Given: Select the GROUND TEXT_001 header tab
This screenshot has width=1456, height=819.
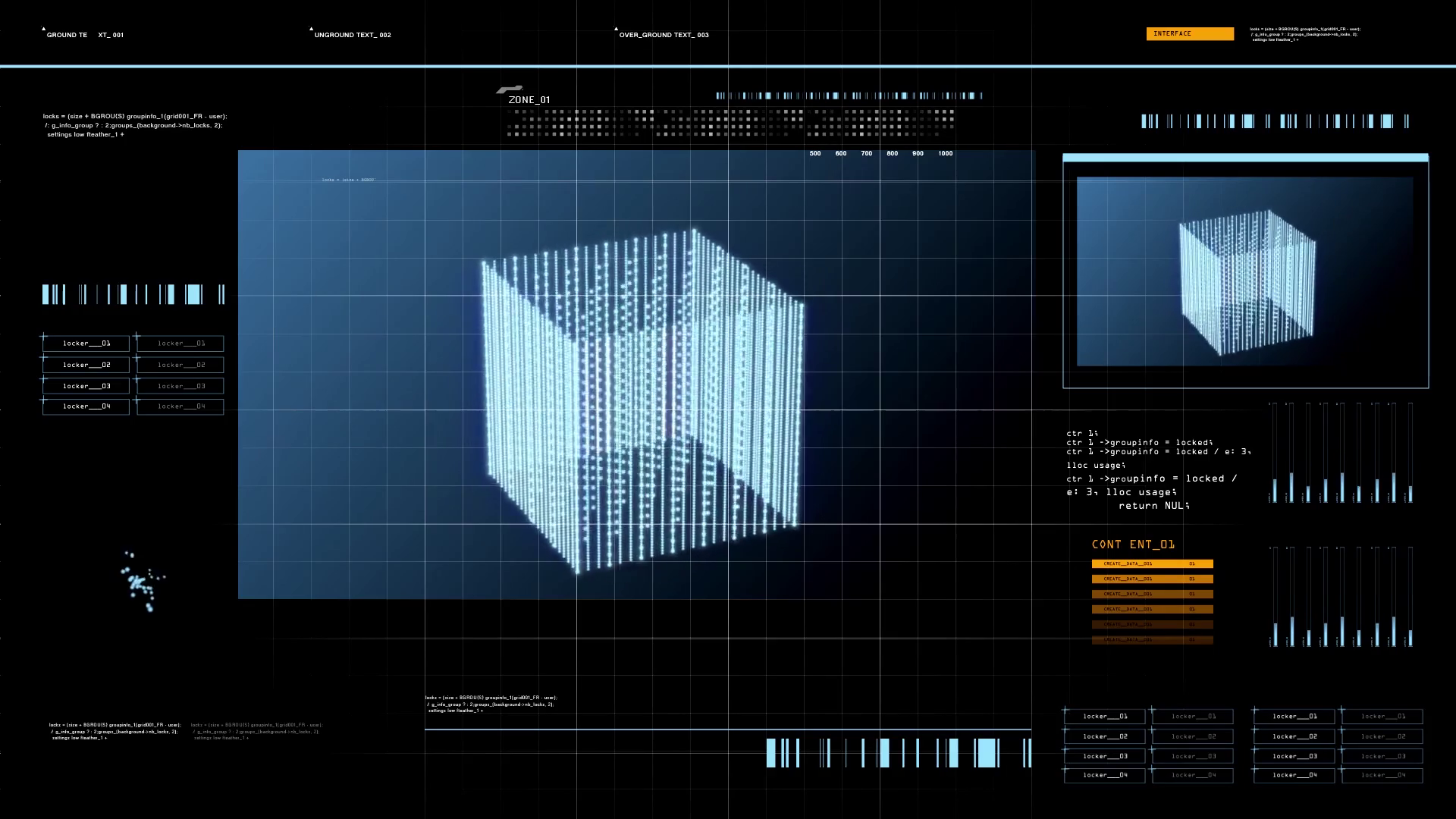Looking at the screenshot, I should tap(85, 35).
